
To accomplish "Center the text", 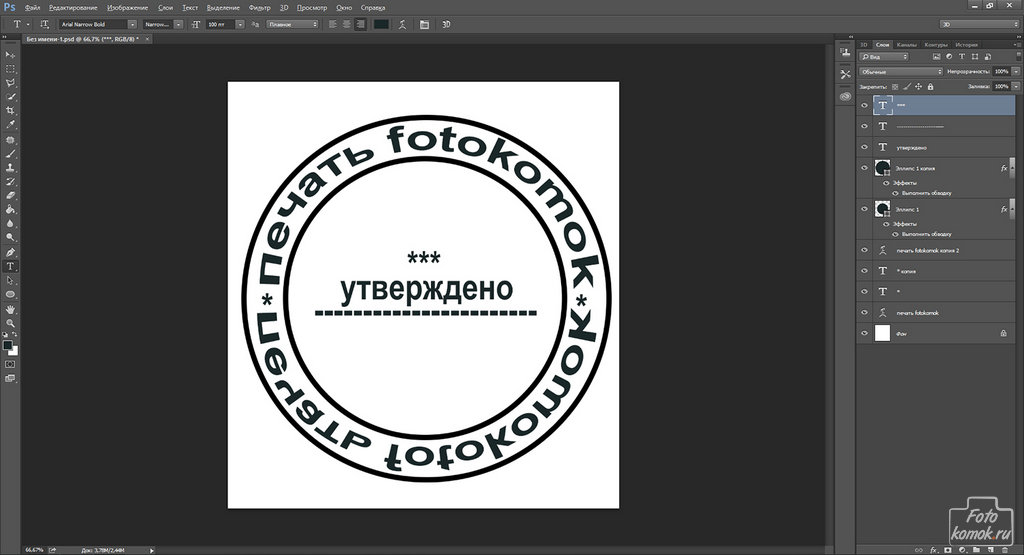I will pyautogui.click(x=346, y=24).
